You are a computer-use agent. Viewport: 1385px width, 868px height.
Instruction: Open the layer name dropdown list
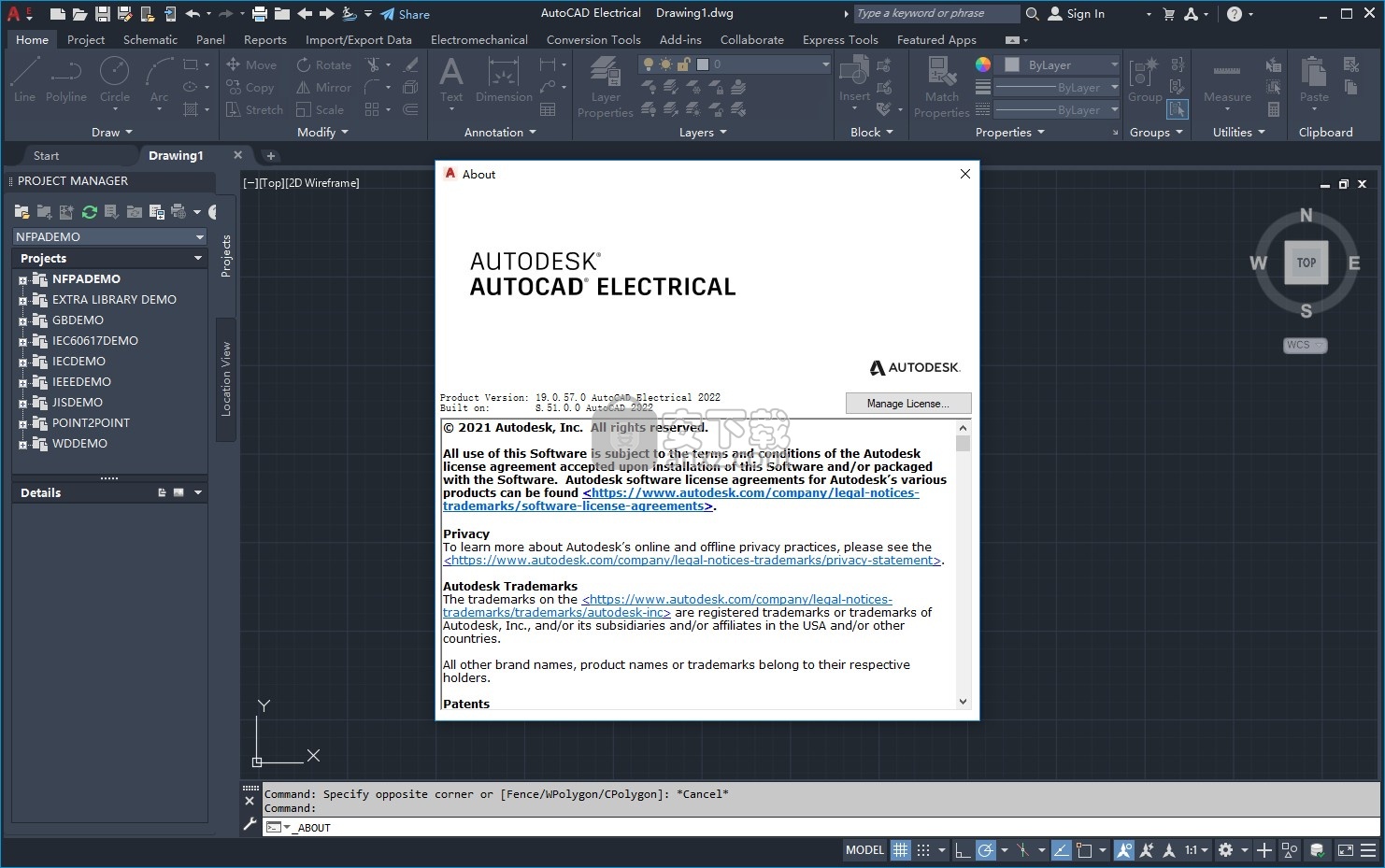825,64
